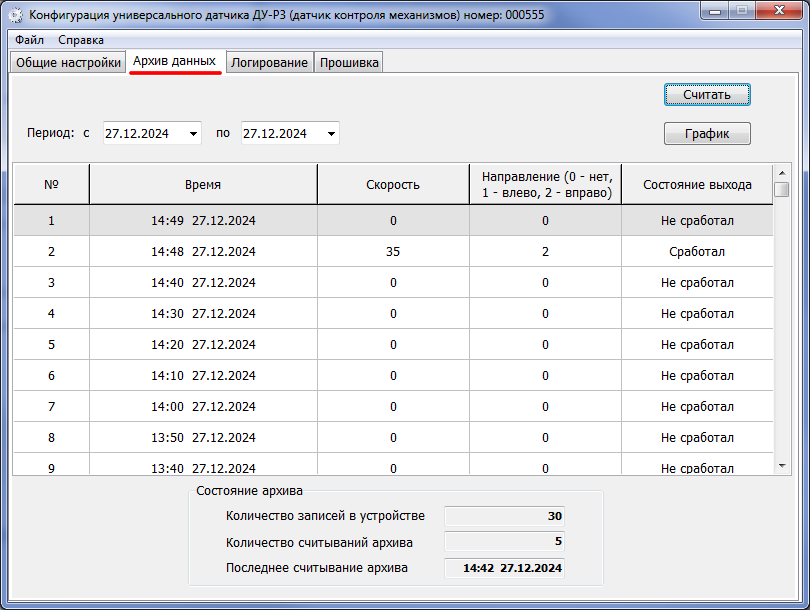Click last archive read value 14:42 27.12.2024
The height and width of the screenshot is (610, 810).
click(504, 568)
